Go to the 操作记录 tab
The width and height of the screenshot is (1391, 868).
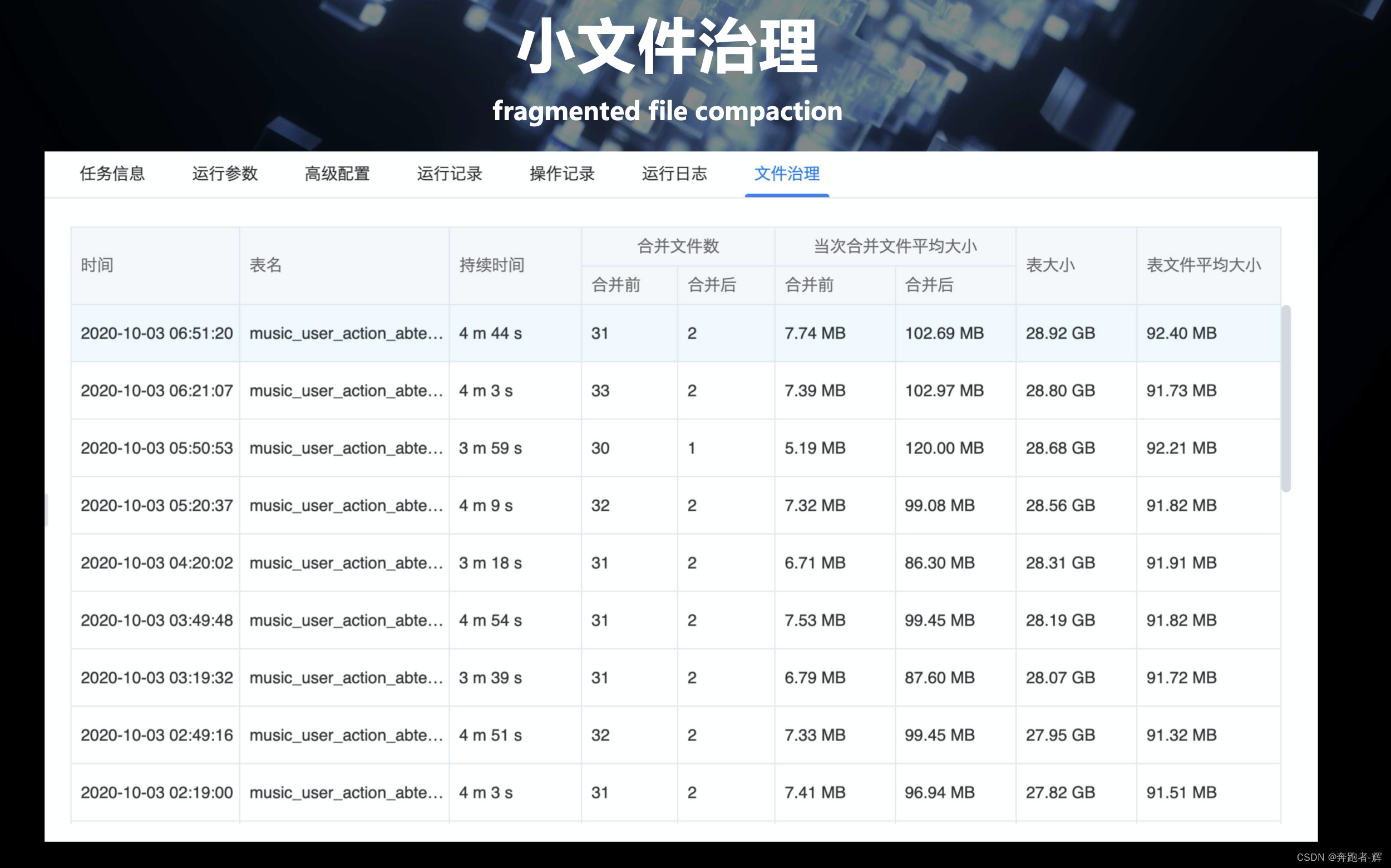pos(561,174)
